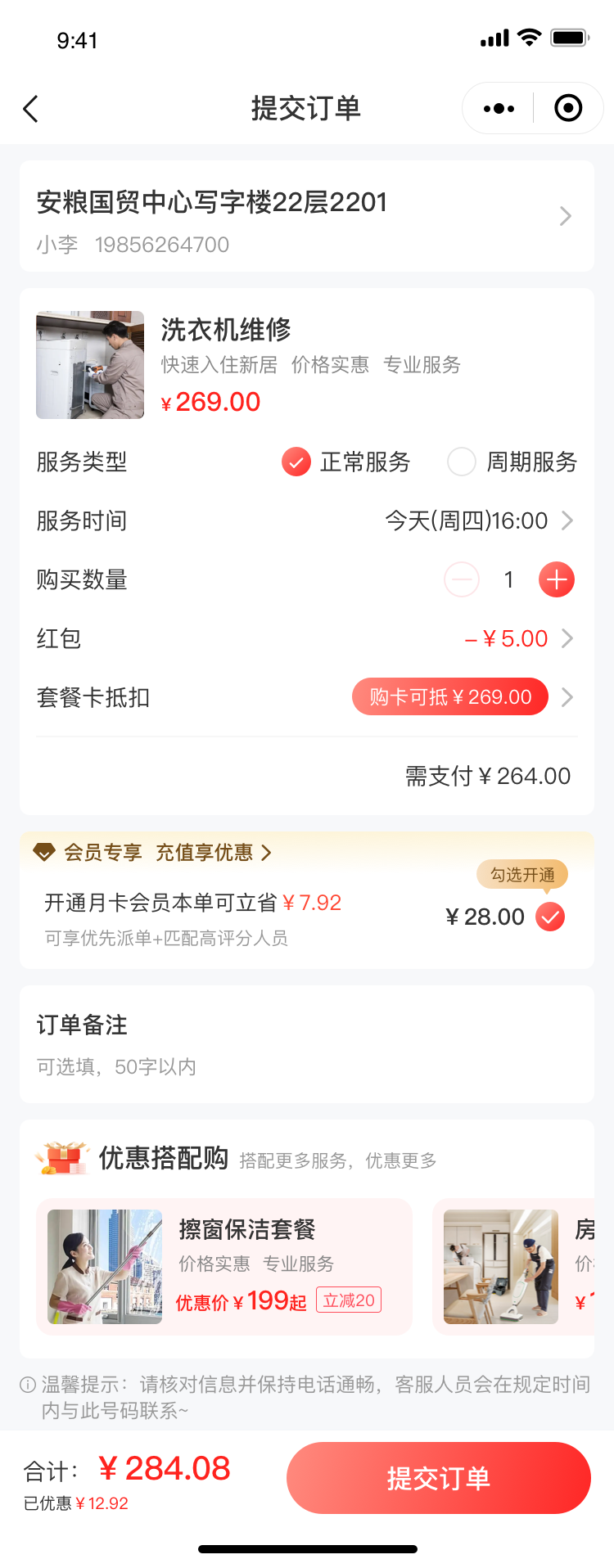Tap the info icon beside the reminder

pyautogui.click(x=28, y=1385)
